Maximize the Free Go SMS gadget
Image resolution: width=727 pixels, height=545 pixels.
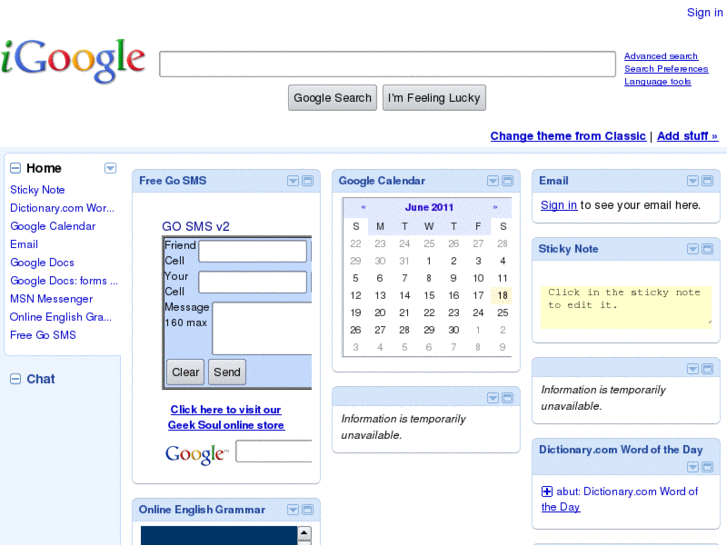coord(308,181)
